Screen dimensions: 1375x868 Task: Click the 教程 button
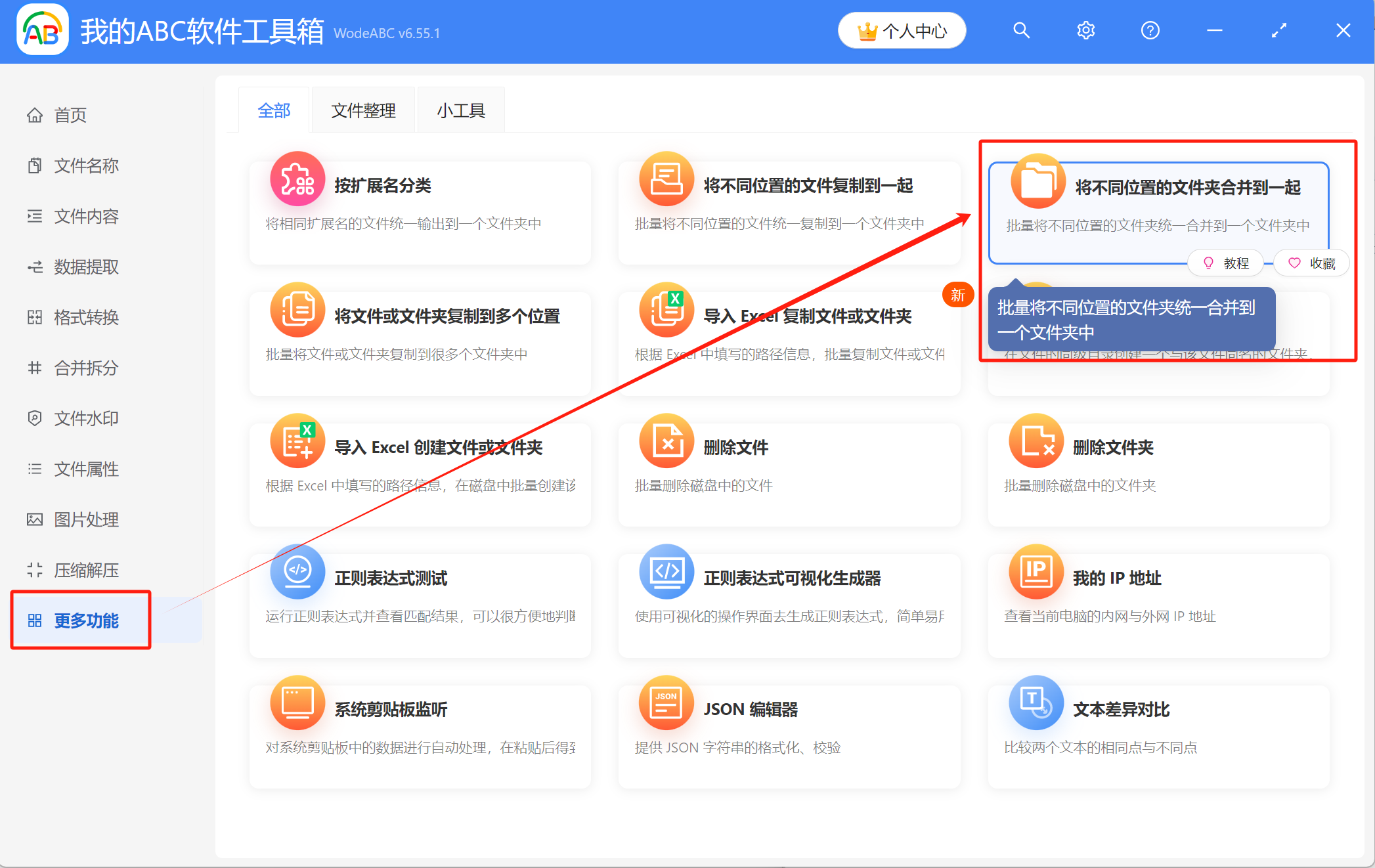[1226, 263]
